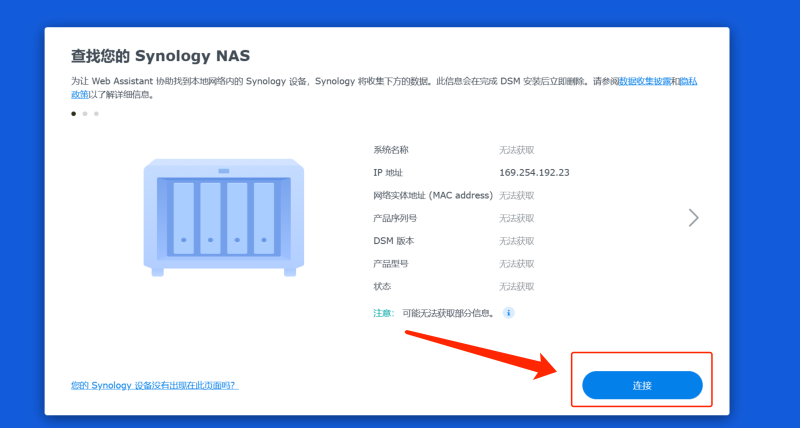Click the 连接 connect button
800x428 pixels.
[x=642, y=385]
